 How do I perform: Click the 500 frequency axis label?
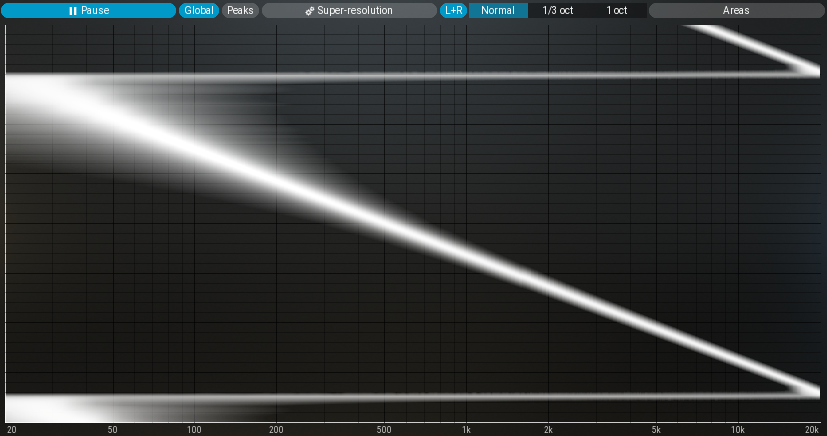pyautogui.click(x=384, y=430)
